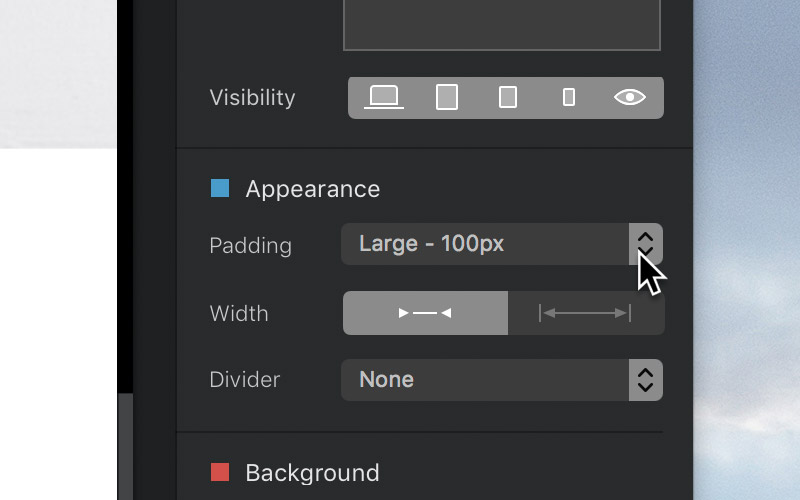Click the eye visibility icon
The image size is (800, 500).
(x=630, y=97)
